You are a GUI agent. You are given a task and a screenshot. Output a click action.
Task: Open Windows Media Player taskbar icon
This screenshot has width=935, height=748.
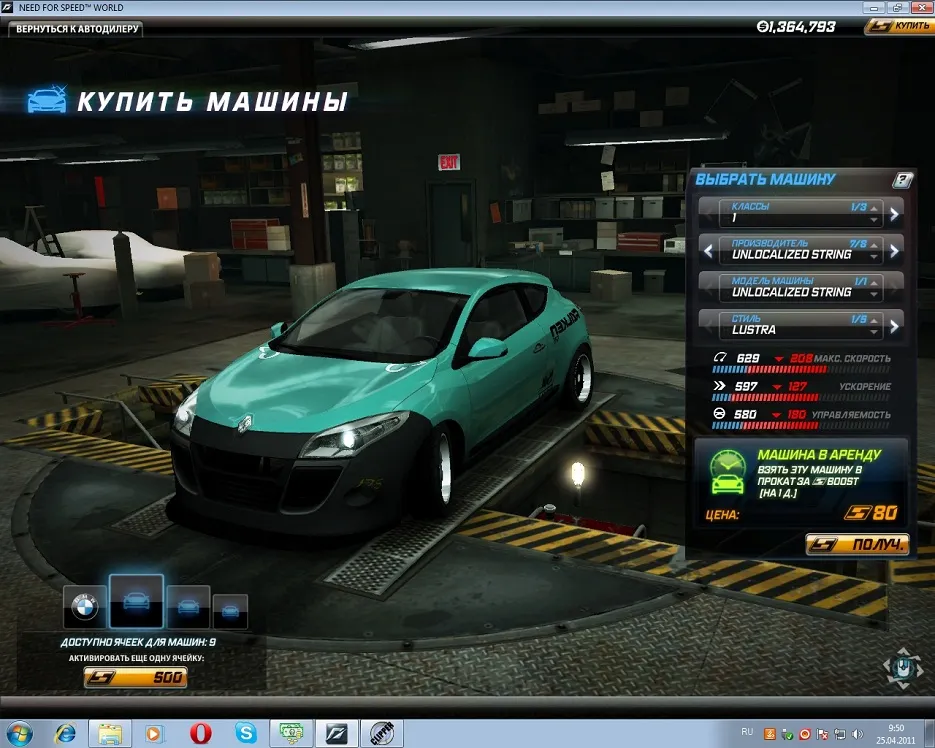[x=153, y=733]
